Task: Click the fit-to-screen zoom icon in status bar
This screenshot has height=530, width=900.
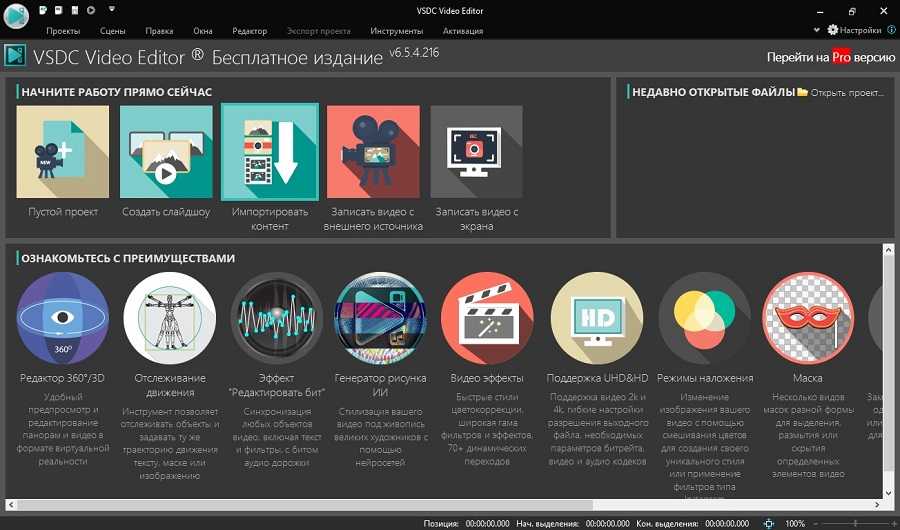Action: pyautogui.click(x=768, y=523)
